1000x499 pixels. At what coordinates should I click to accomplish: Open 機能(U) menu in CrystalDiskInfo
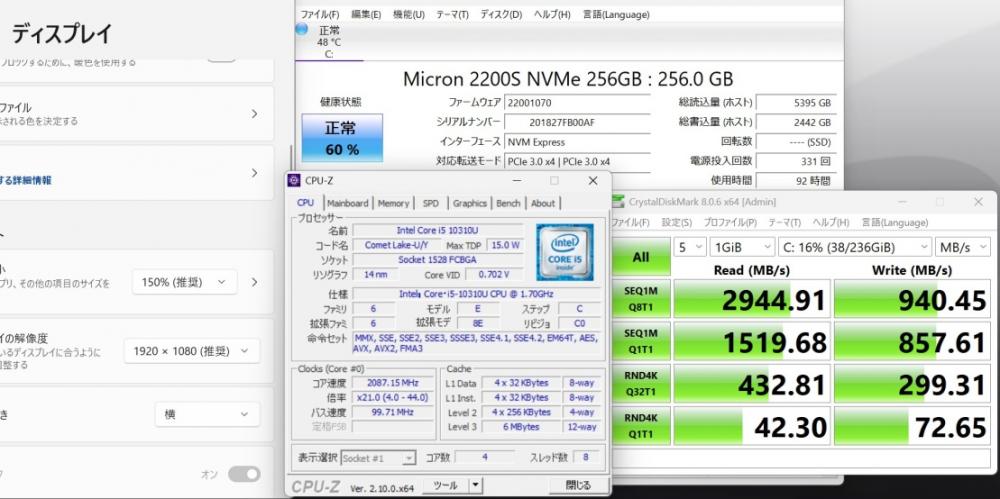[409, 14]
